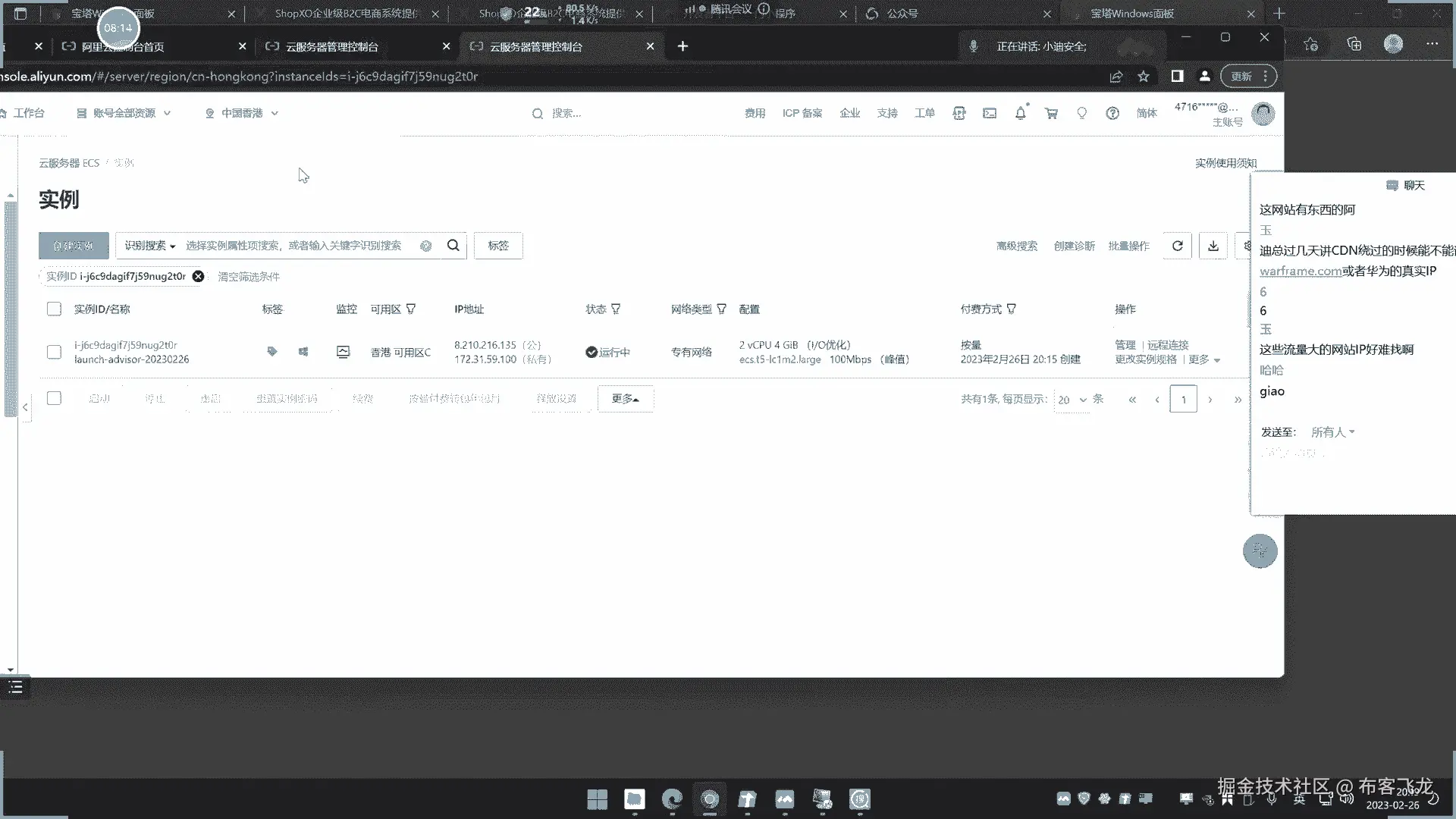Image resolution: width=1456 pixels, height=819 pixels.
Task: Select the instance i-j6c9dagif7j59nug2t0r checkbox
Action: point(54,352)
